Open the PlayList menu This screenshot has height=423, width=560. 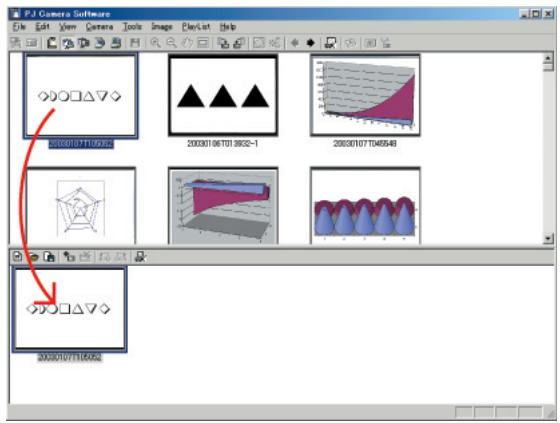coord(196,27)
